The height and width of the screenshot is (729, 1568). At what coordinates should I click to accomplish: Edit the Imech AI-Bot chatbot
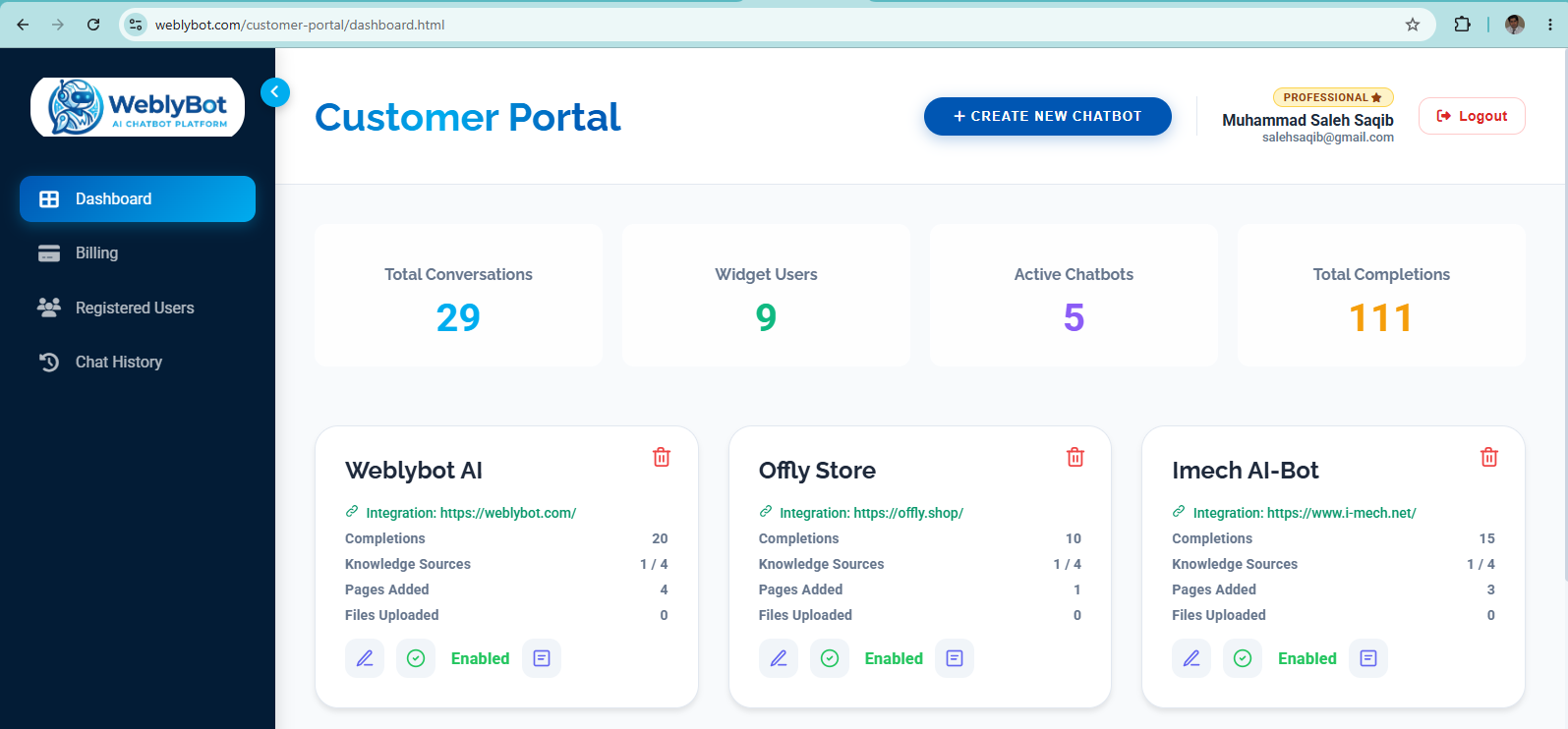[x=1191, y=658]
